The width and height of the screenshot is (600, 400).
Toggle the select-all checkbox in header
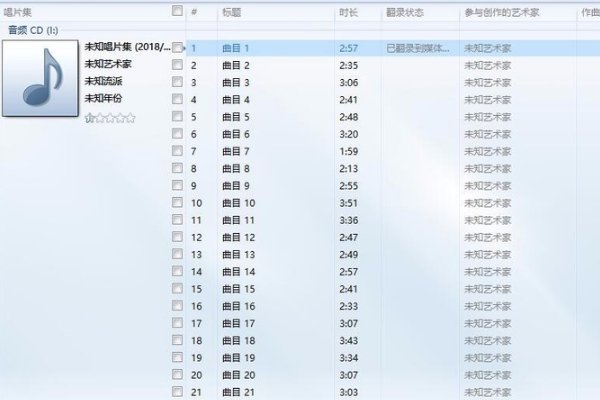click(x=177, y=10)
